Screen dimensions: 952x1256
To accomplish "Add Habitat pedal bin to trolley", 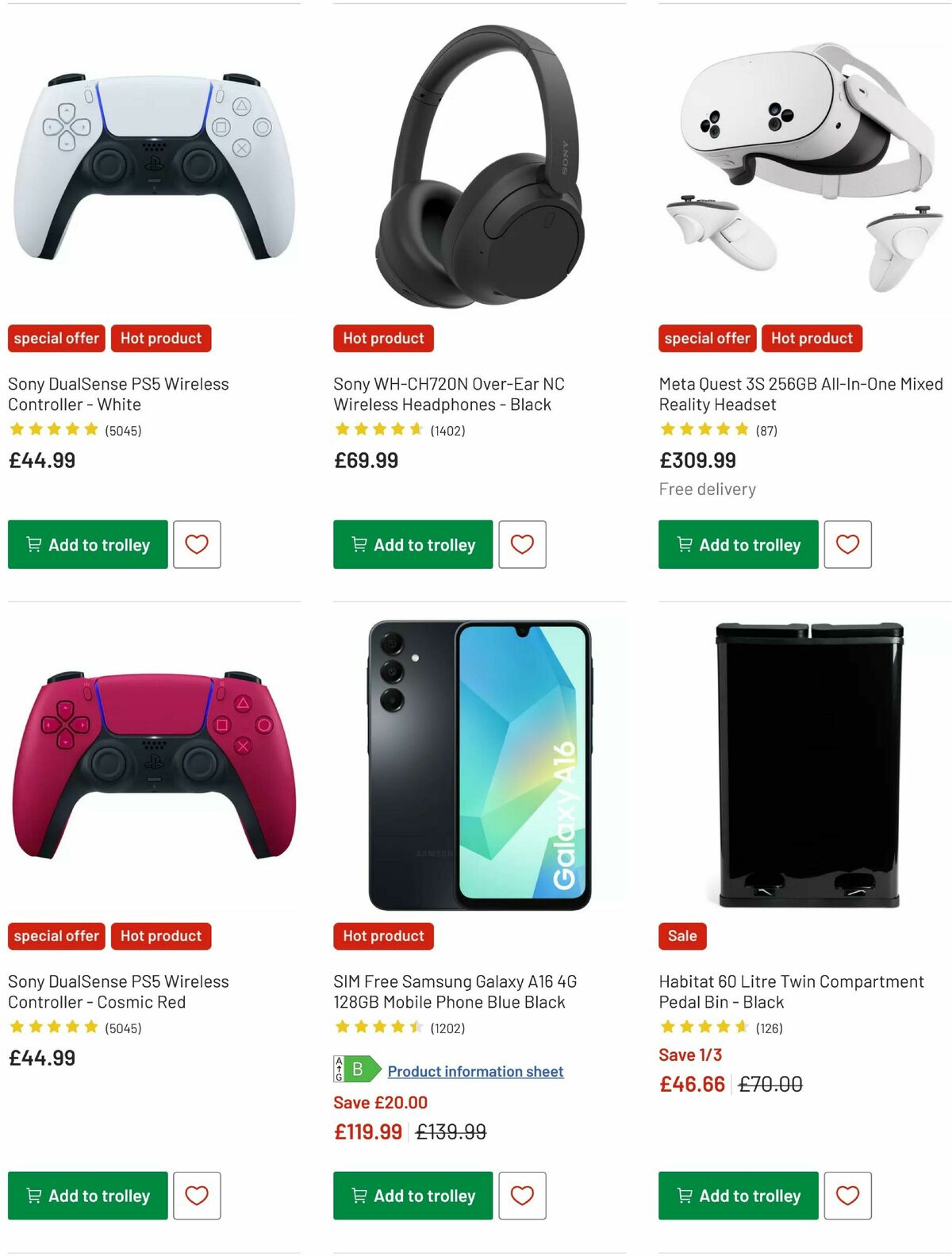I will pyautogui.click(x=737, y=1196).
